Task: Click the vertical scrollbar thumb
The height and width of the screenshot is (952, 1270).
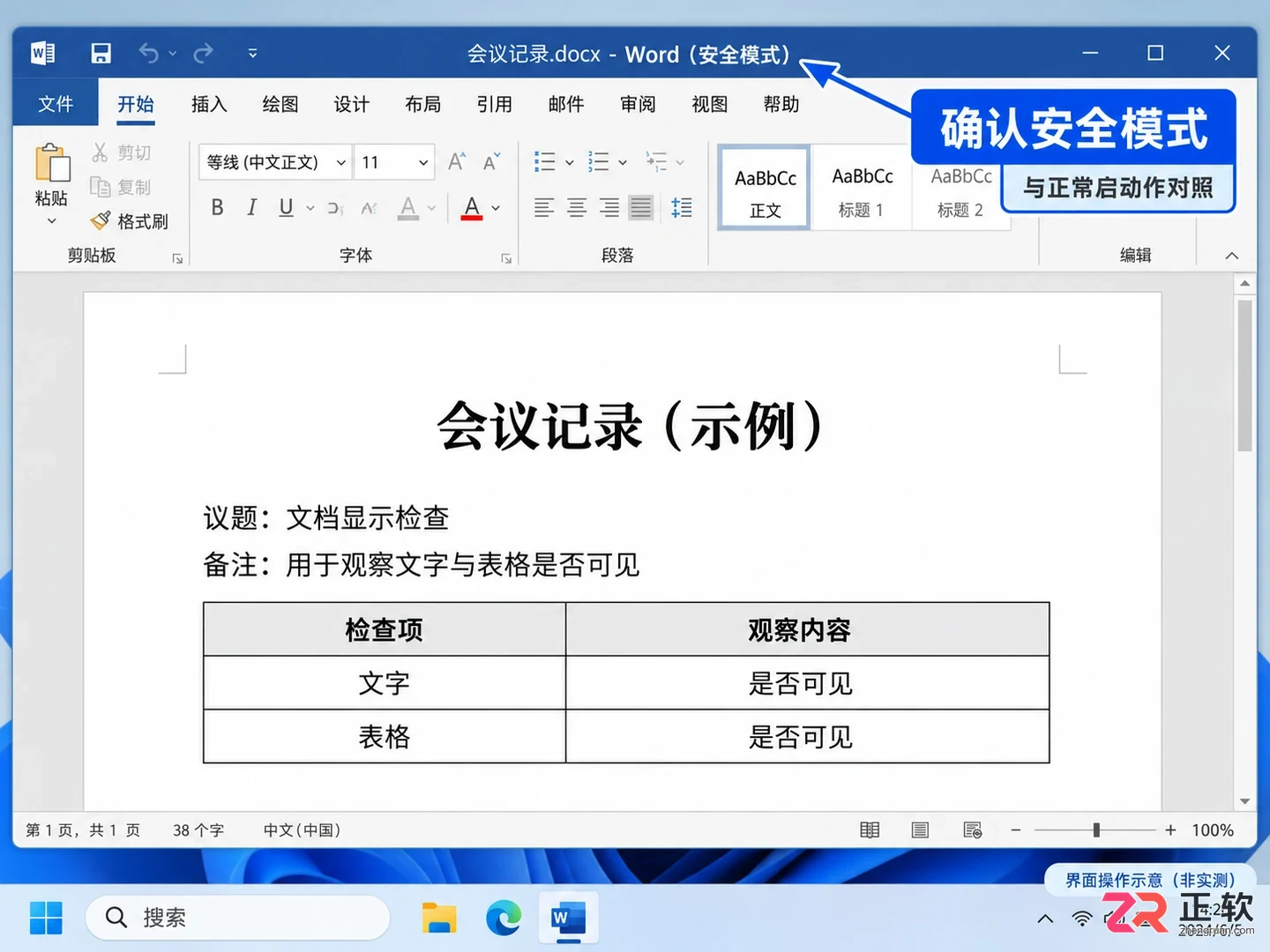Action: 1244,376
